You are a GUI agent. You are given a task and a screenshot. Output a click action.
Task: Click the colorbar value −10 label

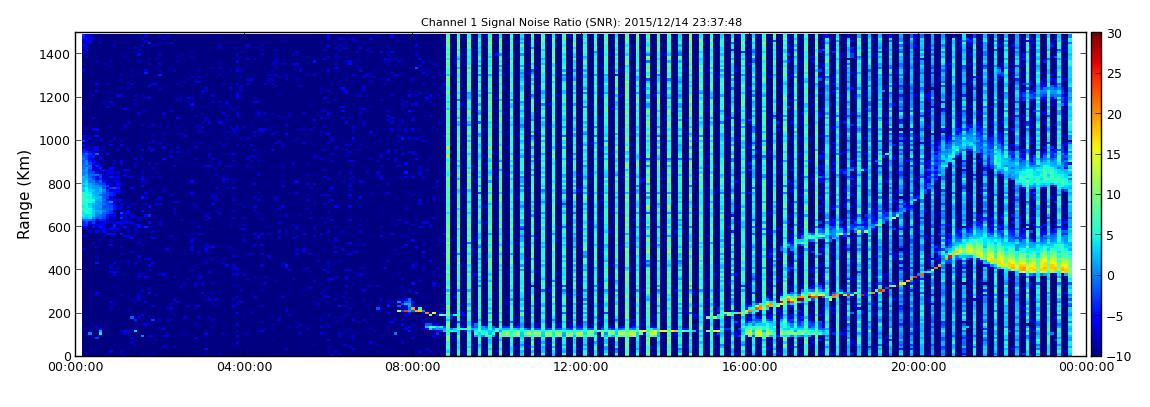[x=1118, y=356]
